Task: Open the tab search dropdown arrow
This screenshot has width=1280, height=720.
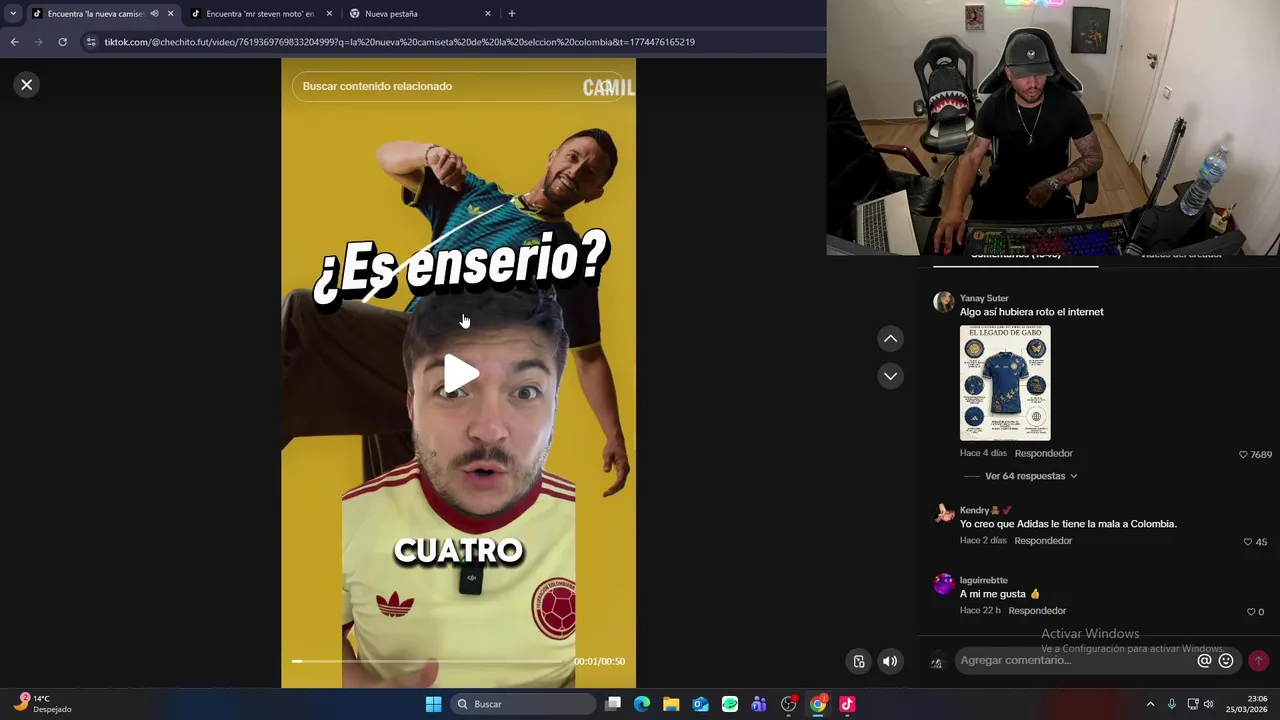Action: click(x=13, y=14)
